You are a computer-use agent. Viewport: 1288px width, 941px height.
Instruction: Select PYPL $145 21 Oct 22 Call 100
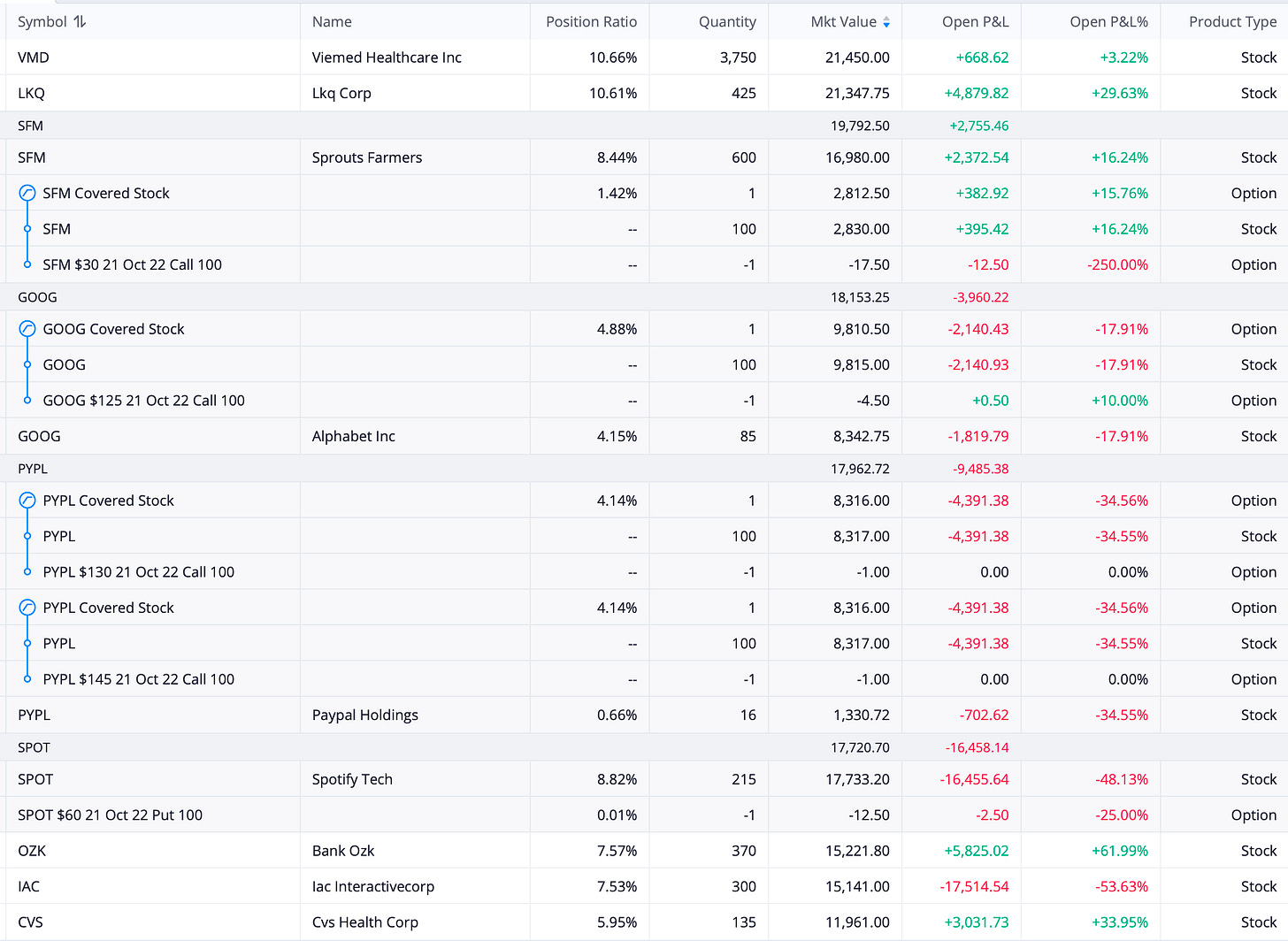point(139,679)
